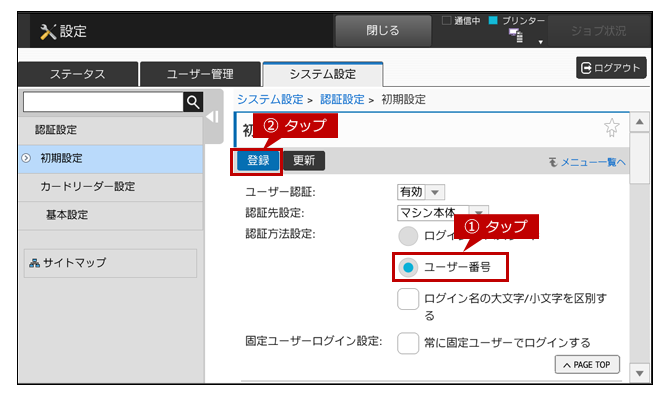Viewport: 670px width, 396px height.
Task: Enable 常に固定ユーザーでログインする checkbox
Action: 408,343
